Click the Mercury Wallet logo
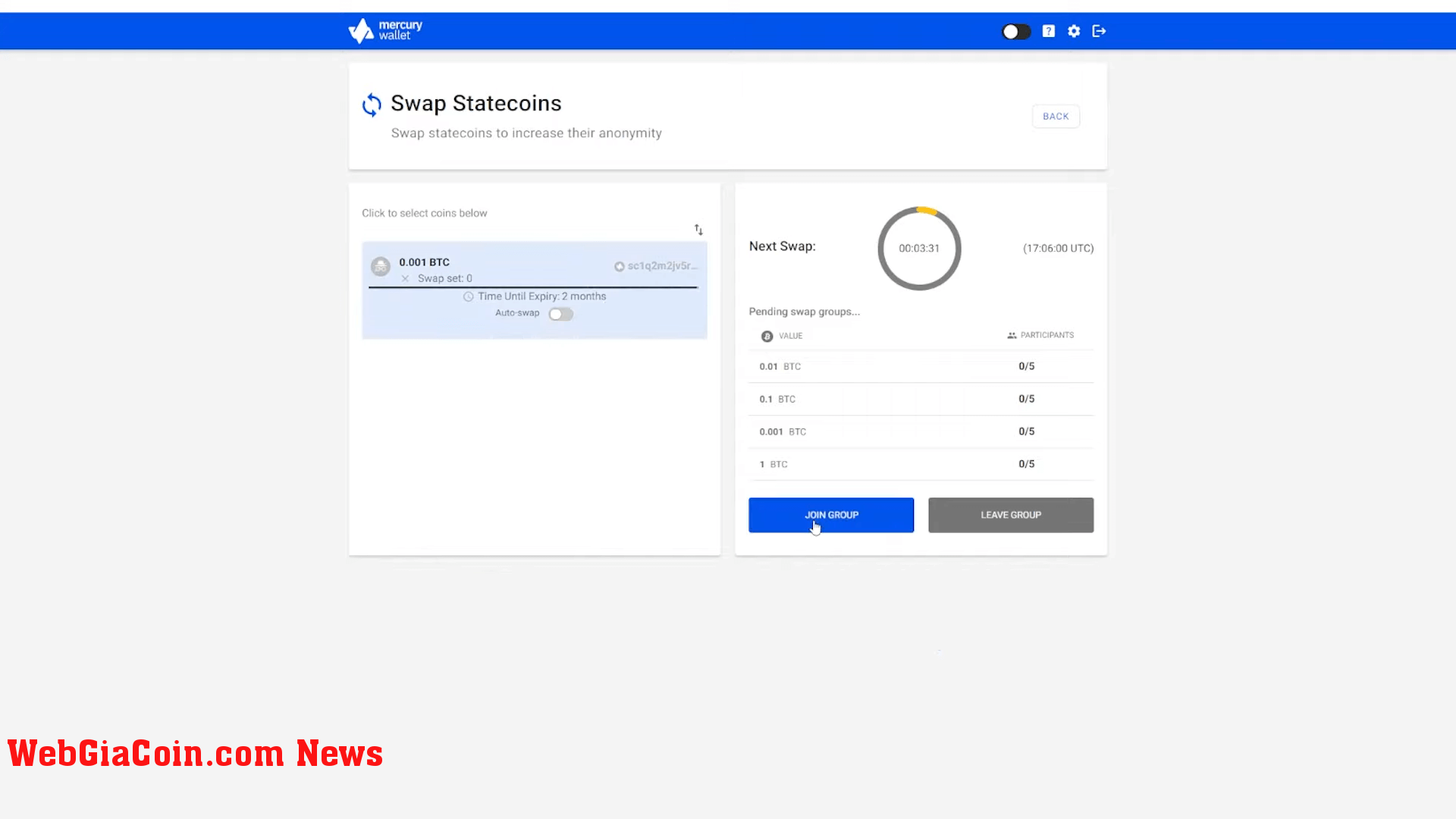Screen dimensions: 1456x819 click(385, 30)
